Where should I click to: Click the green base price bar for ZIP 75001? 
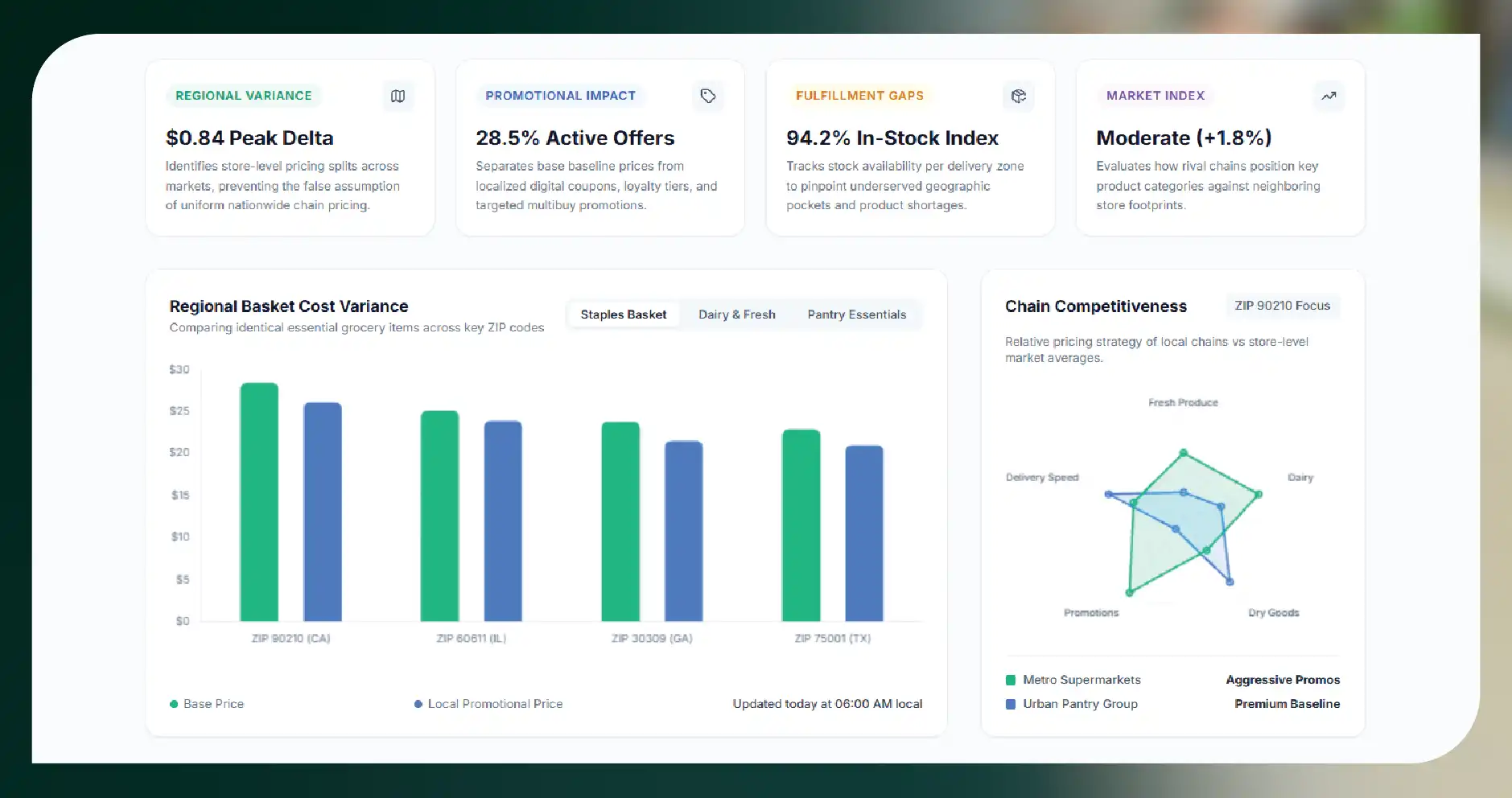pos(801,525)
